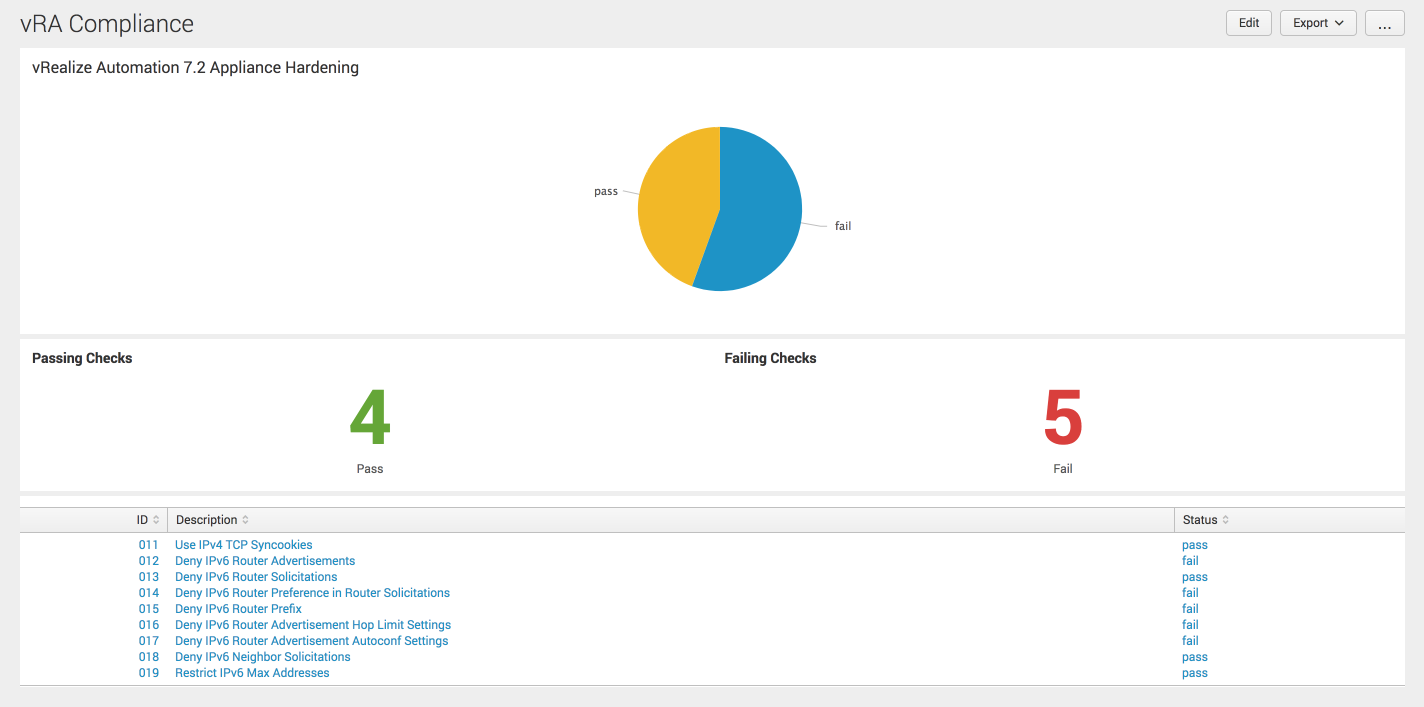Click the 'Pass' caption under 4
This screenshot has width=1424, height=707.
tap(370, 468)
